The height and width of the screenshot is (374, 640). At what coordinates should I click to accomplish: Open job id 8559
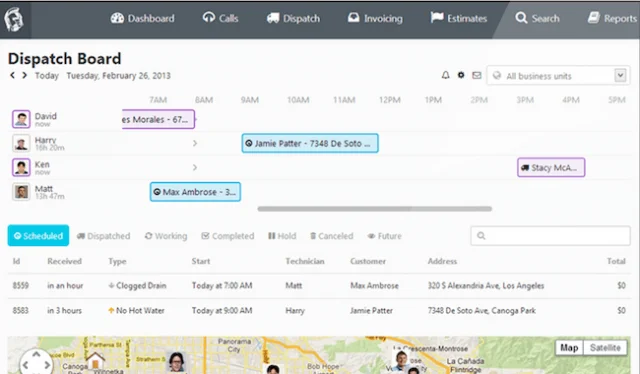coord(20,285)
